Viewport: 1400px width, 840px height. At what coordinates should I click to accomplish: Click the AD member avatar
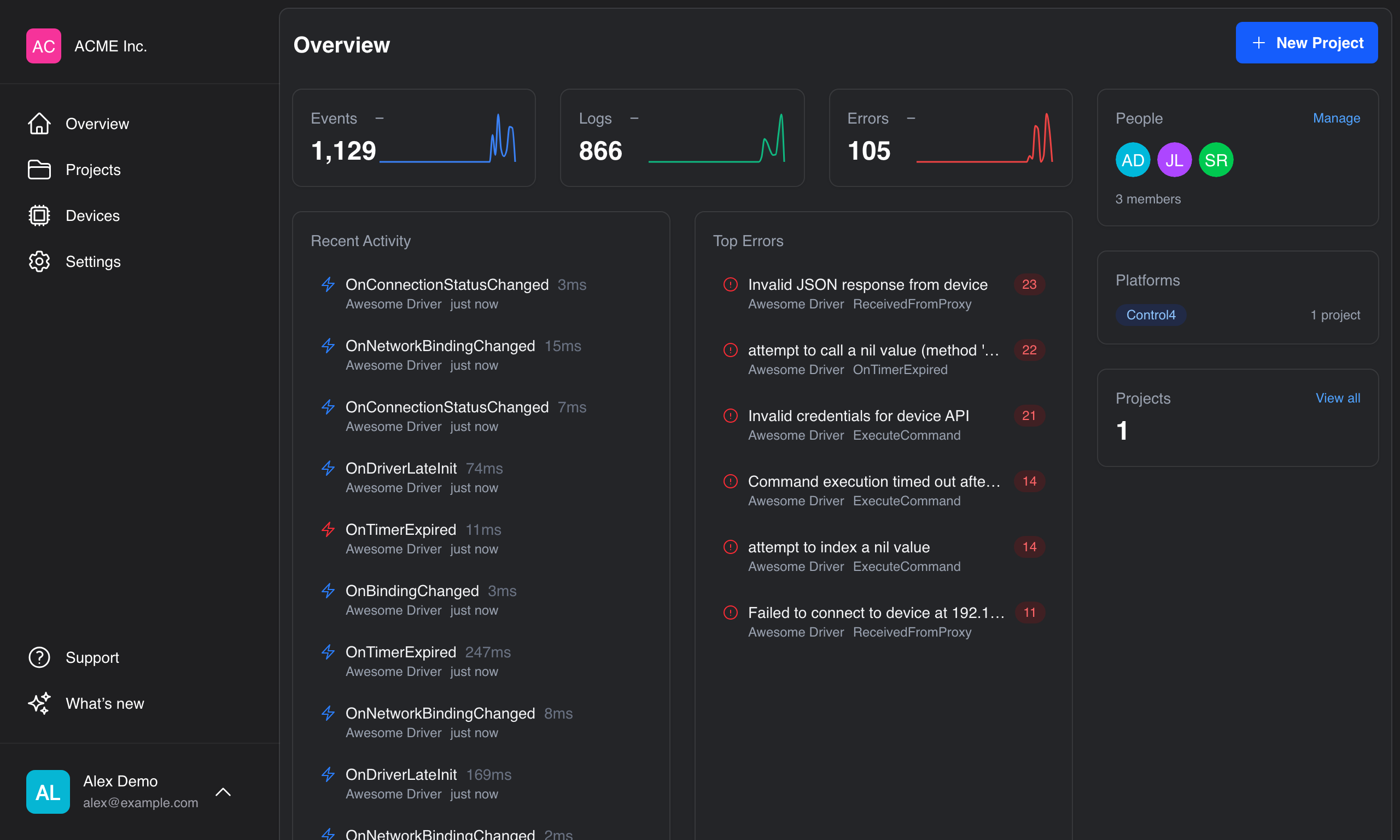[x=1133, y=160]
